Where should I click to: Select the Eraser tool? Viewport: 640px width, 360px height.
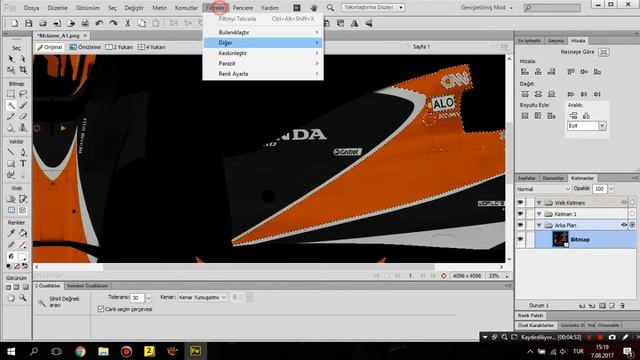click(23, 117)
